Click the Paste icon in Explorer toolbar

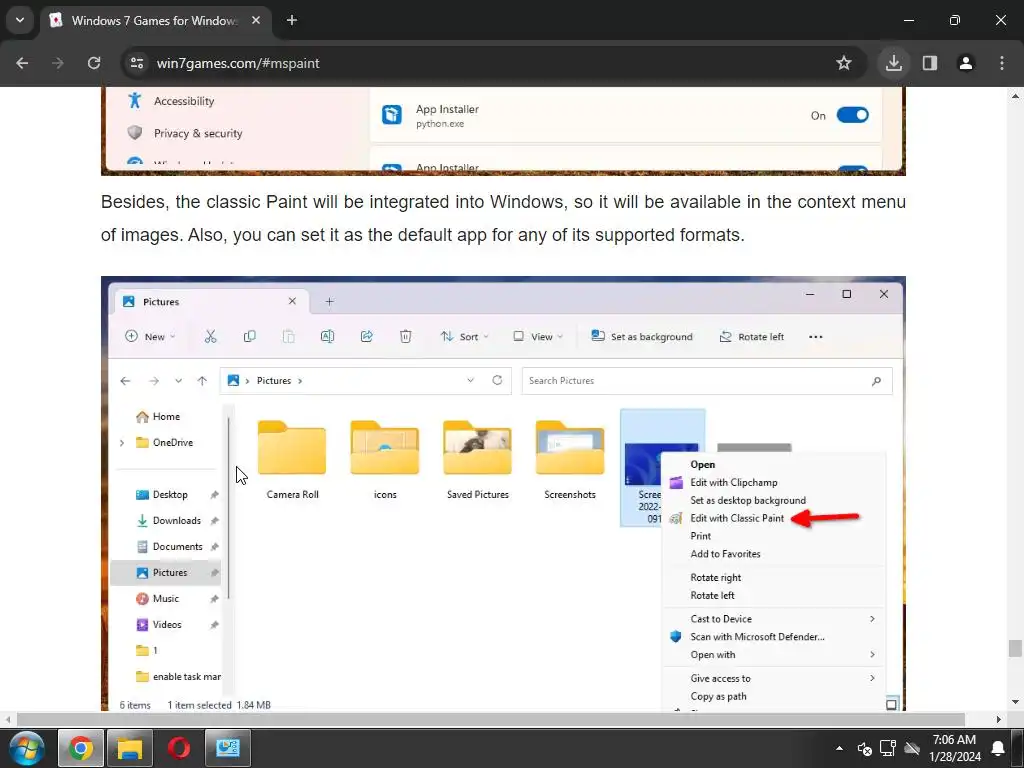[x=288, y=336]
